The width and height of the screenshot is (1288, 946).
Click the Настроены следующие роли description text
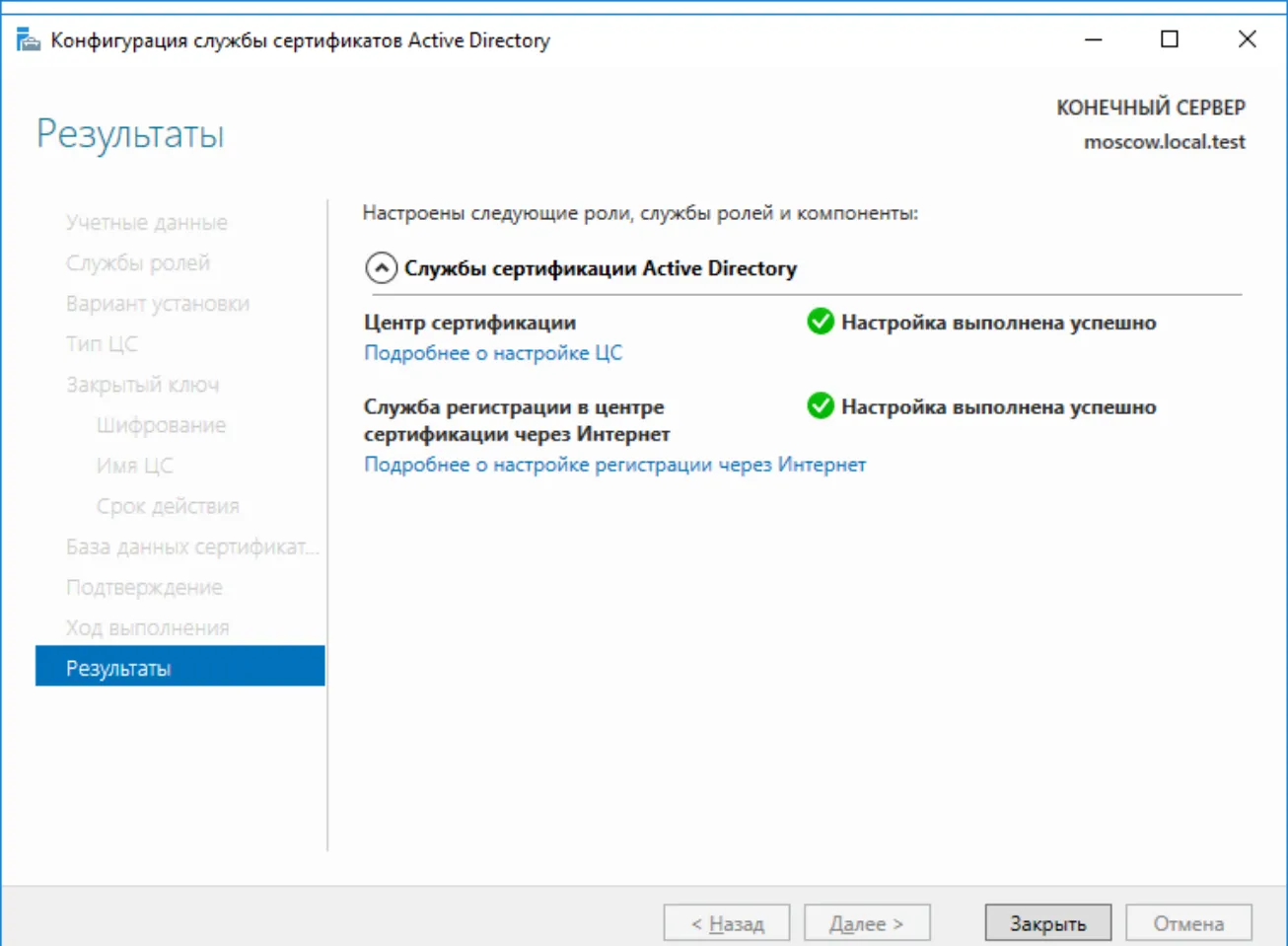click(x=640, y=213)
